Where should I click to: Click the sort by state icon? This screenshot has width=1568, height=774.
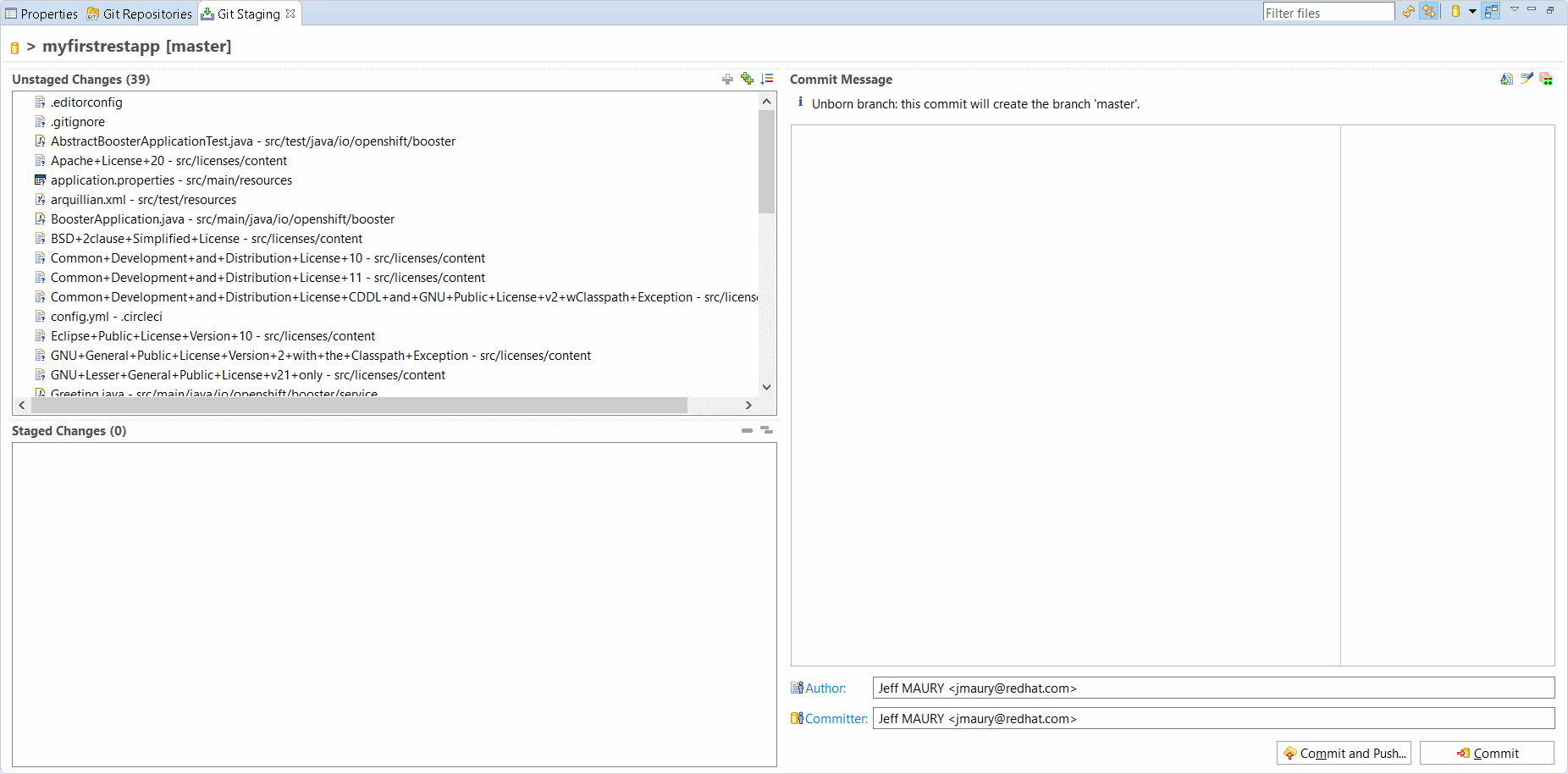click(x=767, y=79)
